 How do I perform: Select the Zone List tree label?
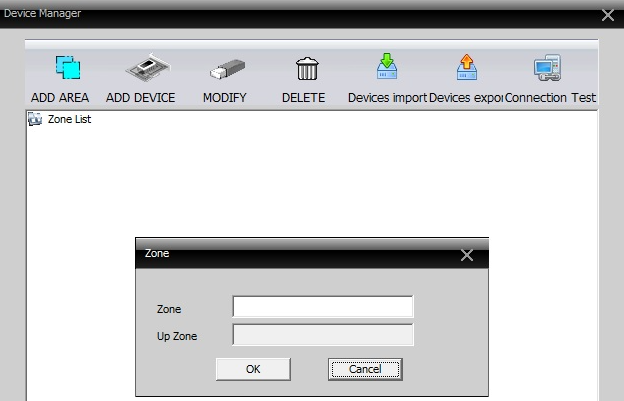(x=69, y=119)
